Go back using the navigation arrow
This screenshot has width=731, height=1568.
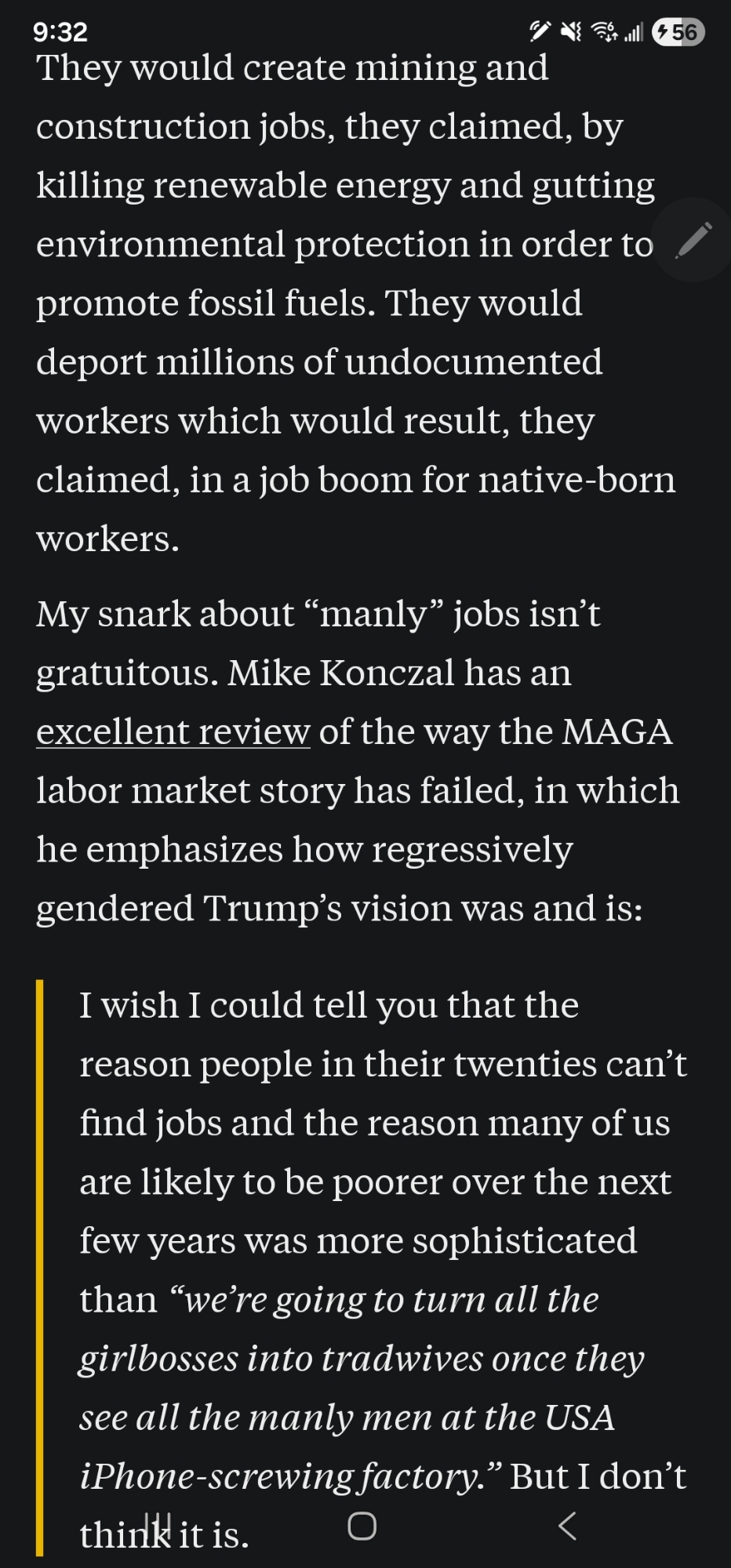pos(567,1526)
